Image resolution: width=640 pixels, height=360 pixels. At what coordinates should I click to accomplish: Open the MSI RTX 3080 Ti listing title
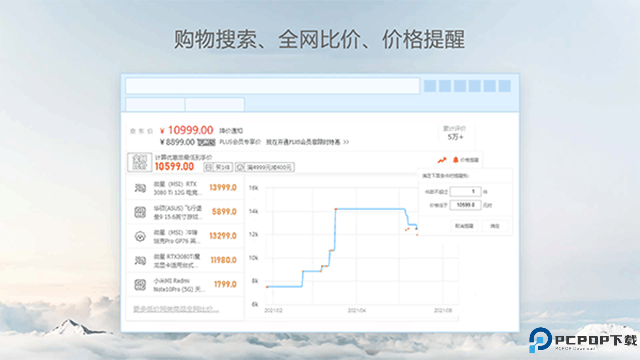177,188
